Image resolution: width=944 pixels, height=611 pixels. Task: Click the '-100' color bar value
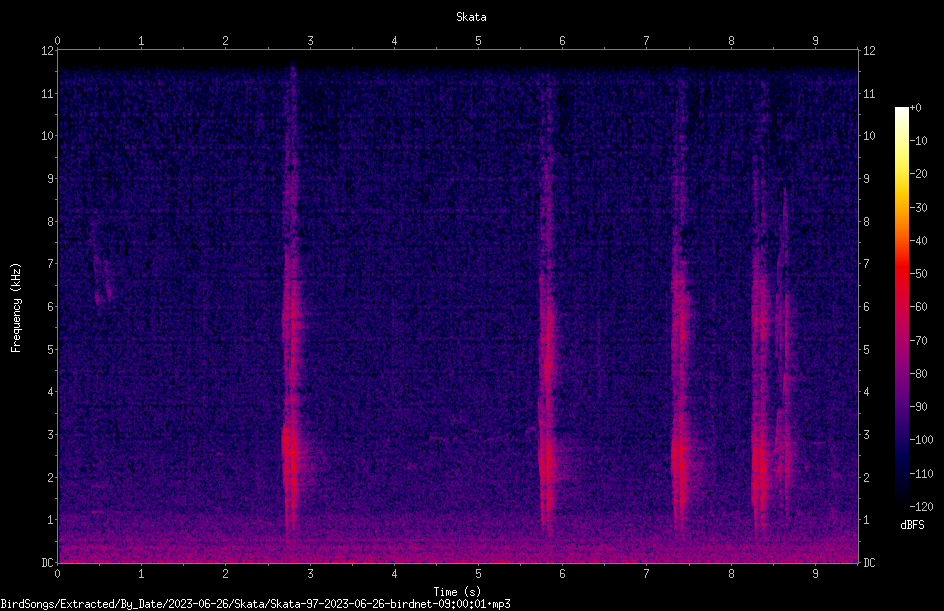(921, 440)
